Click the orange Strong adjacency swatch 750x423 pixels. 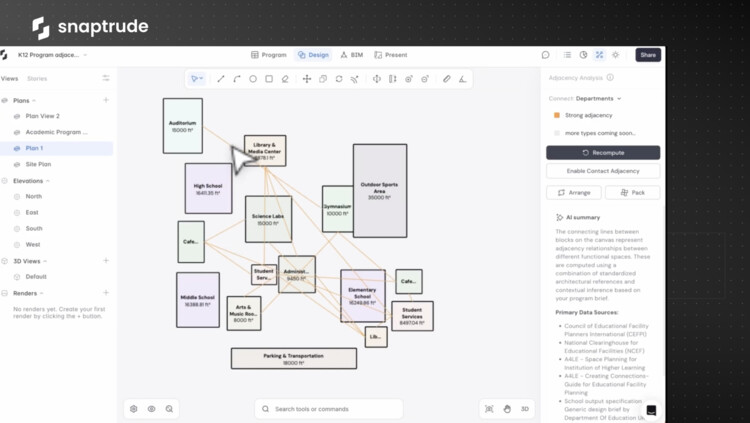tap(557, 115)
